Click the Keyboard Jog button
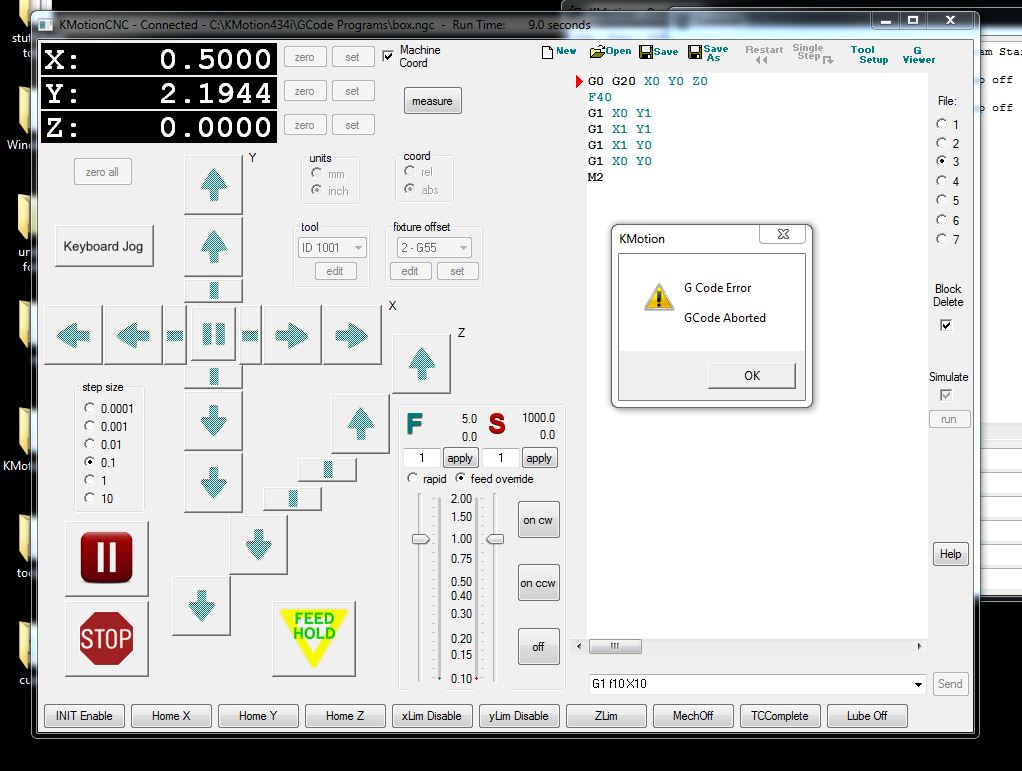Image resolution: width=1022 pixels, height=771 pixels. [104, 246]
